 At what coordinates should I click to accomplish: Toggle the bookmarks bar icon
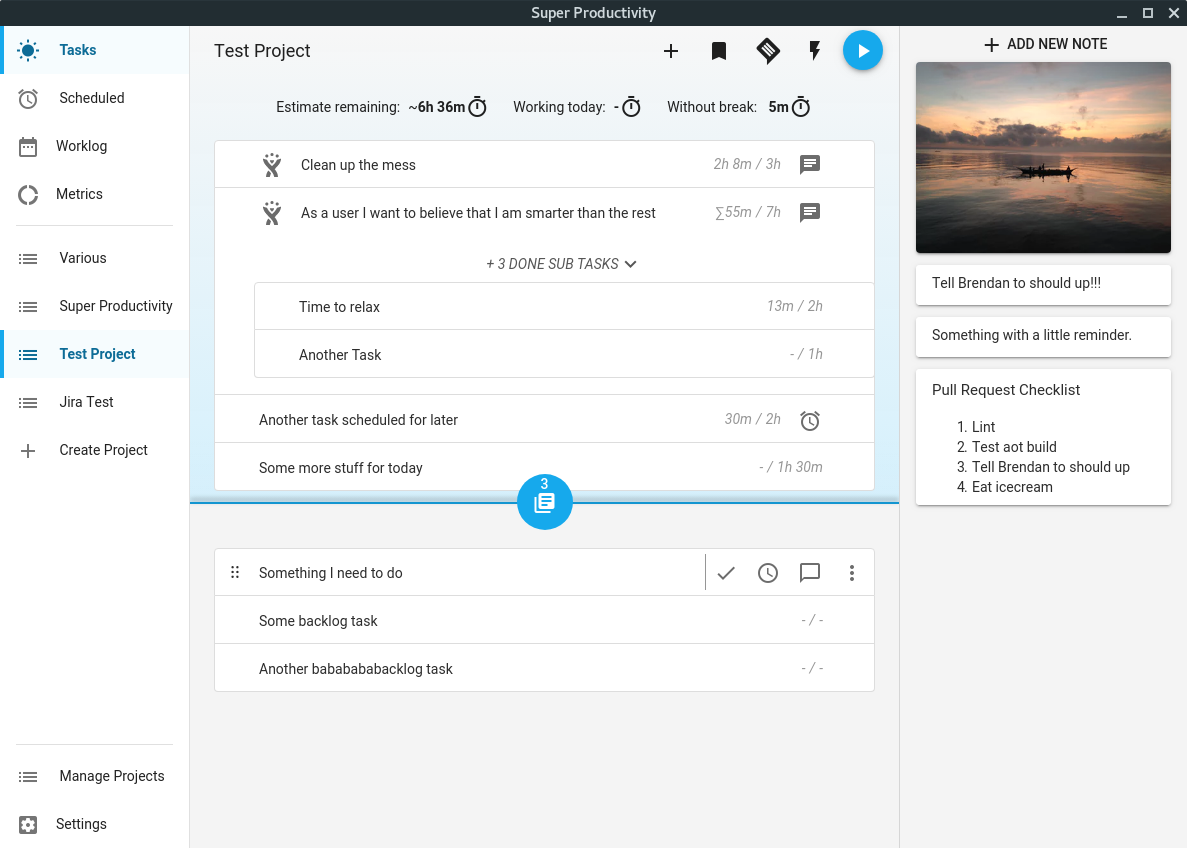point(719,51)
